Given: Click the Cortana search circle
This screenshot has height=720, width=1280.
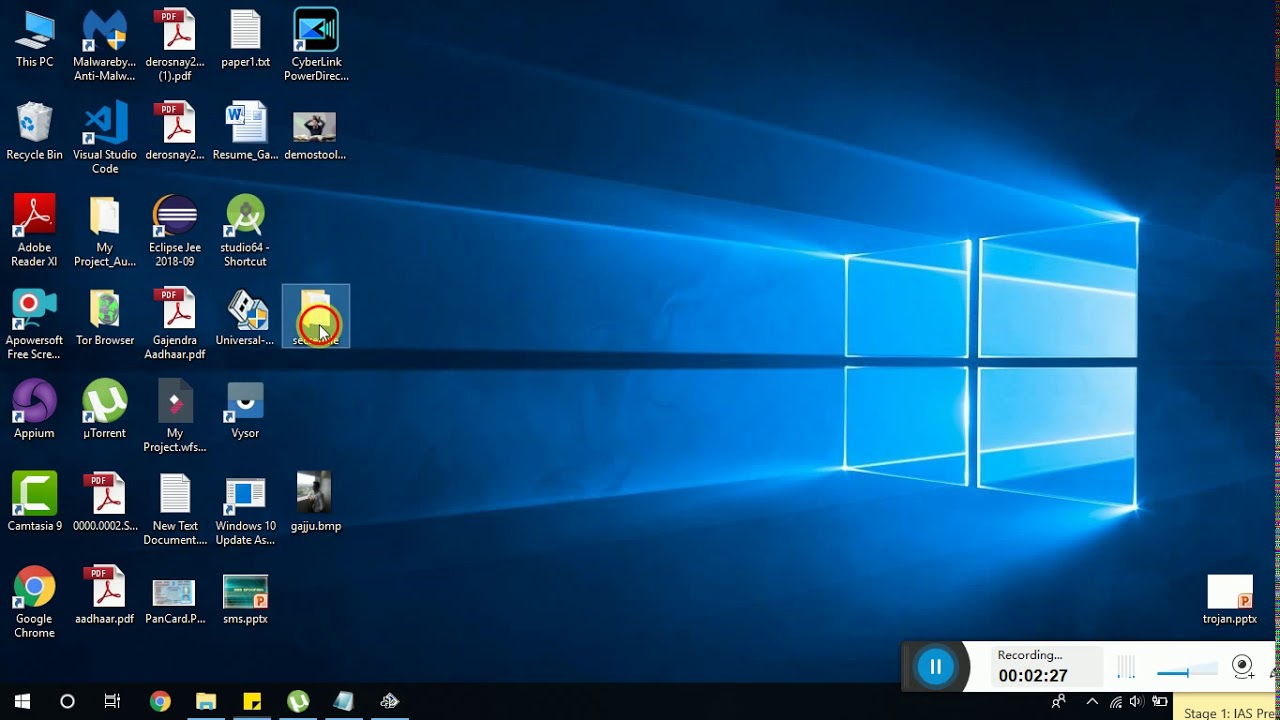Looking at the screenshot, I should click(x=67, y=702).
